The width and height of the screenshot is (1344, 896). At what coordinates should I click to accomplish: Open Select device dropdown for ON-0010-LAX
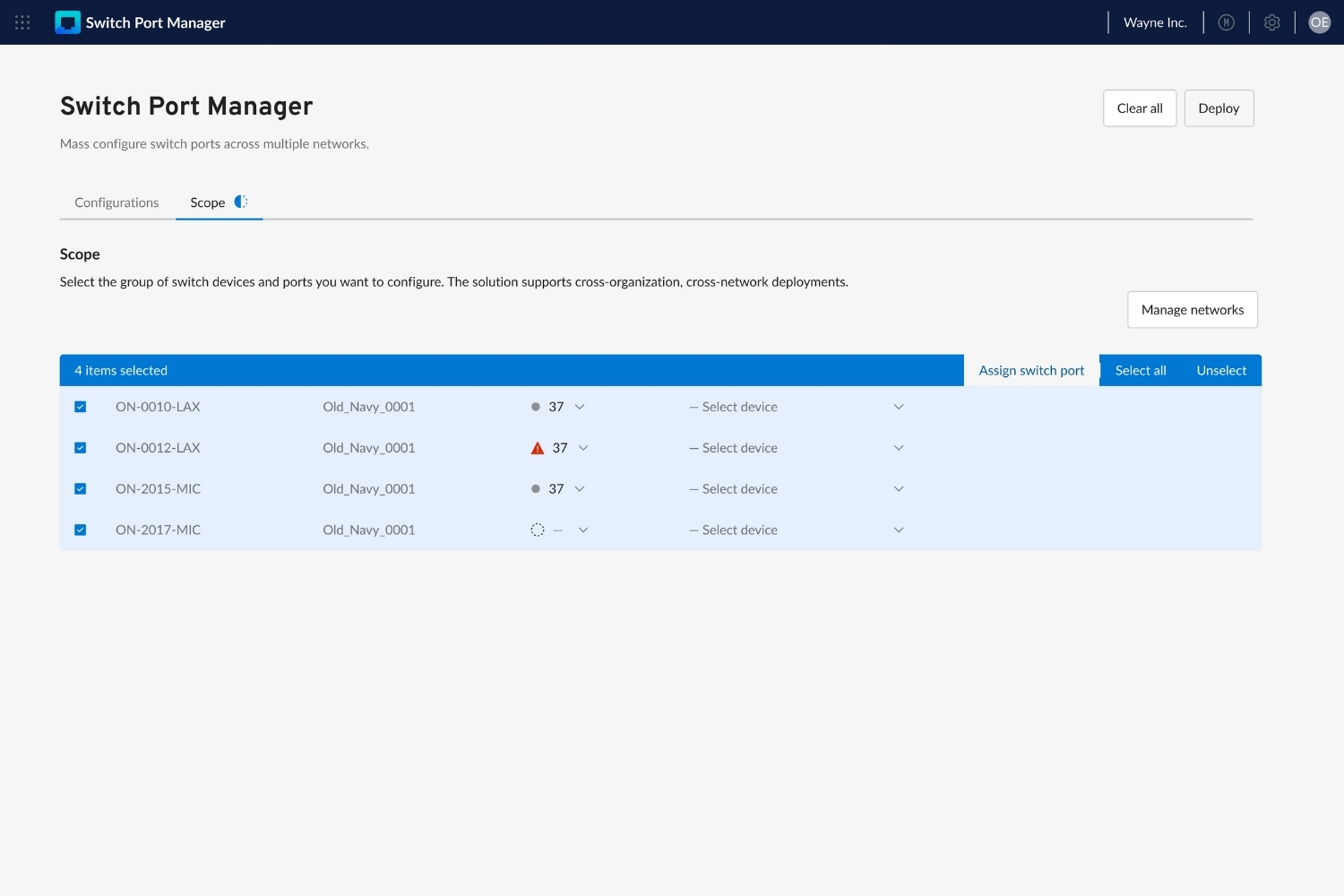797,407
